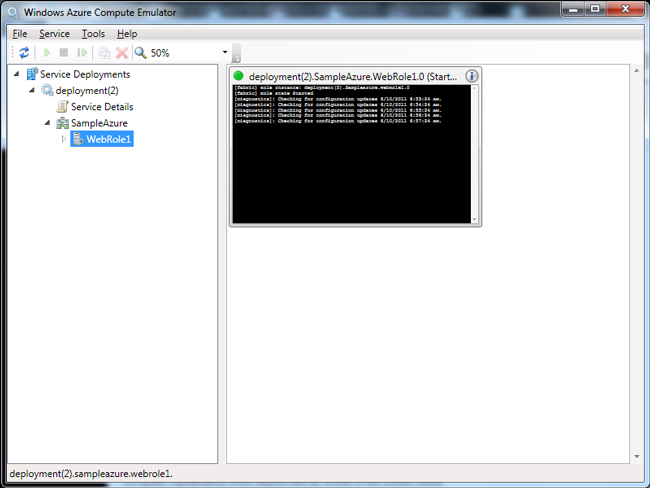Minimize the Compute Emulator window

click(573, 9)
